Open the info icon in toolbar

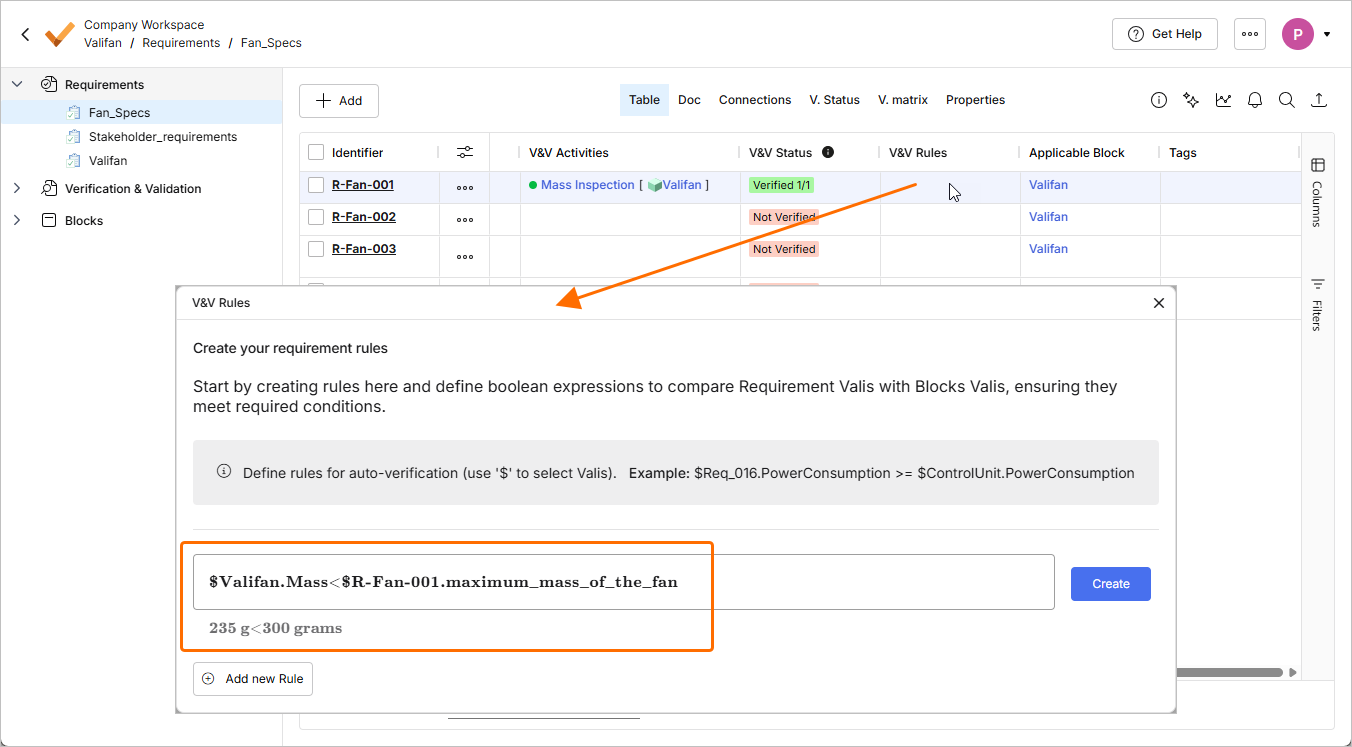click(1159, 100)
